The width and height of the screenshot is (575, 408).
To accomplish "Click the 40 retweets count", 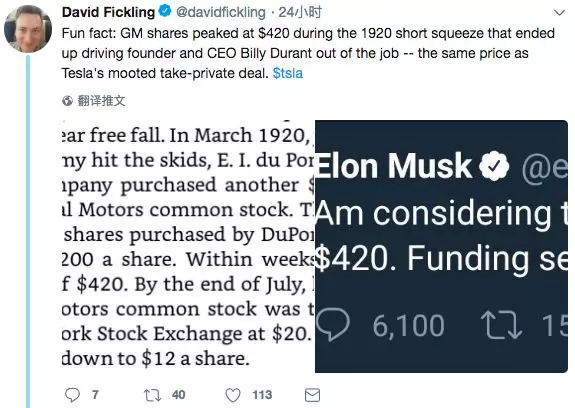I will click(x=179, y=395).
